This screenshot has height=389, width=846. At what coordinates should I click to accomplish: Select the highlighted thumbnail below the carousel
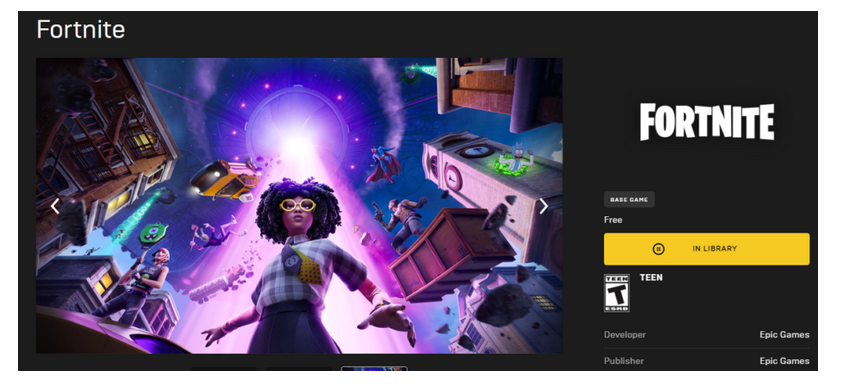click(374, 368)
